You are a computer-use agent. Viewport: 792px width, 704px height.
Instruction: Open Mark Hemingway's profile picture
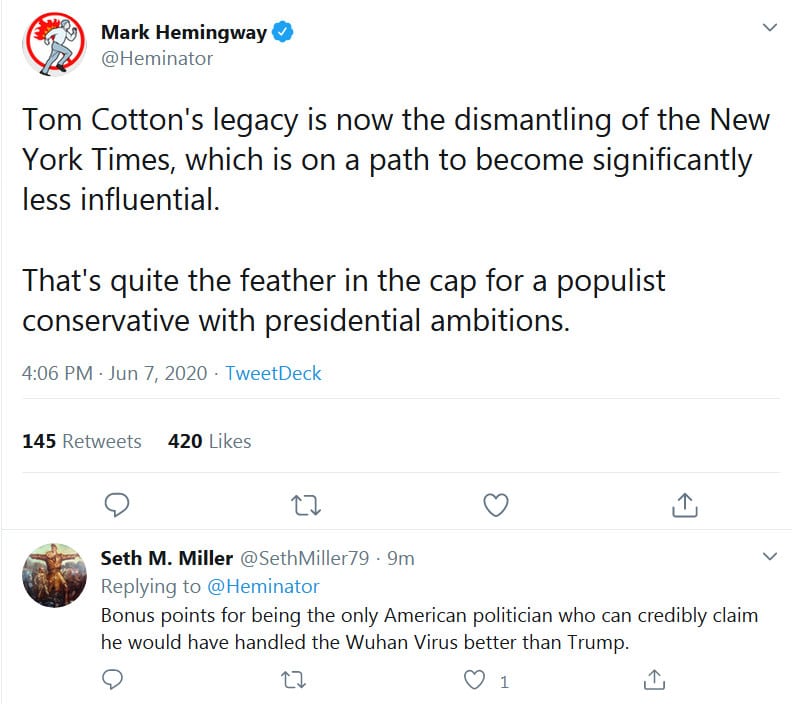(x=53, y=45)
